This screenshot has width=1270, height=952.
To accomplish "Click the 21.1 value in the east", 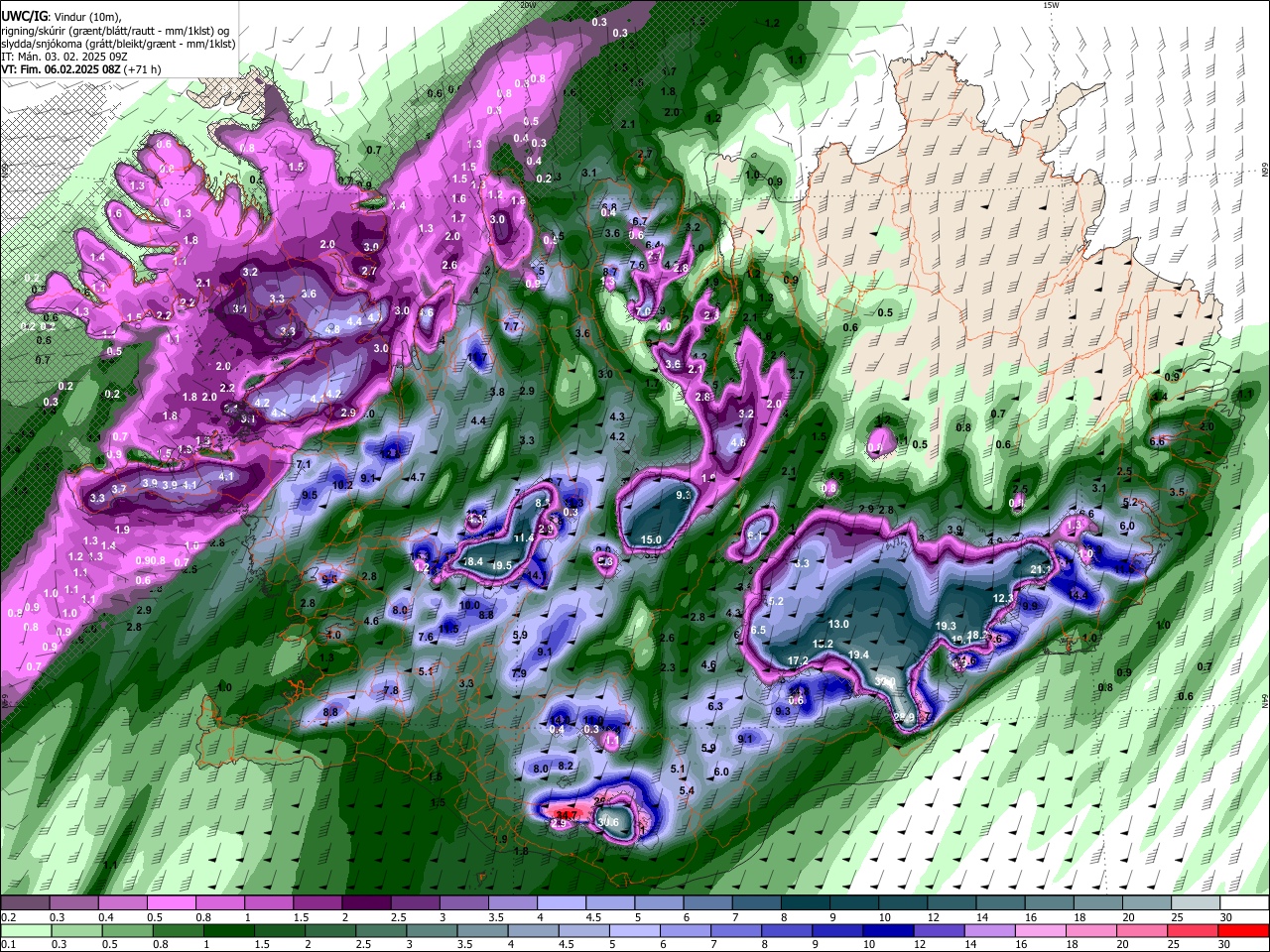I will tap(1041, 569).
